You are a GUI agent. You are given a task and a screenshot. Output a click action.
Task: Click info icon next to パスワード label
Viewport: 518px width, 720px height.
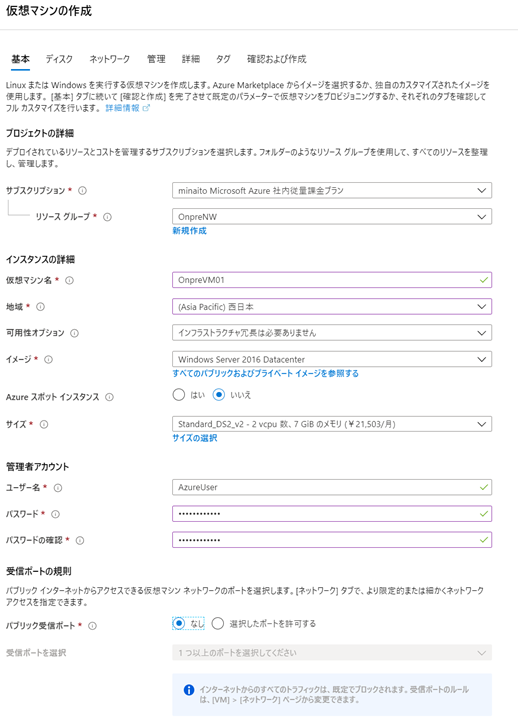pyautogui.click(x=55, y=514)
